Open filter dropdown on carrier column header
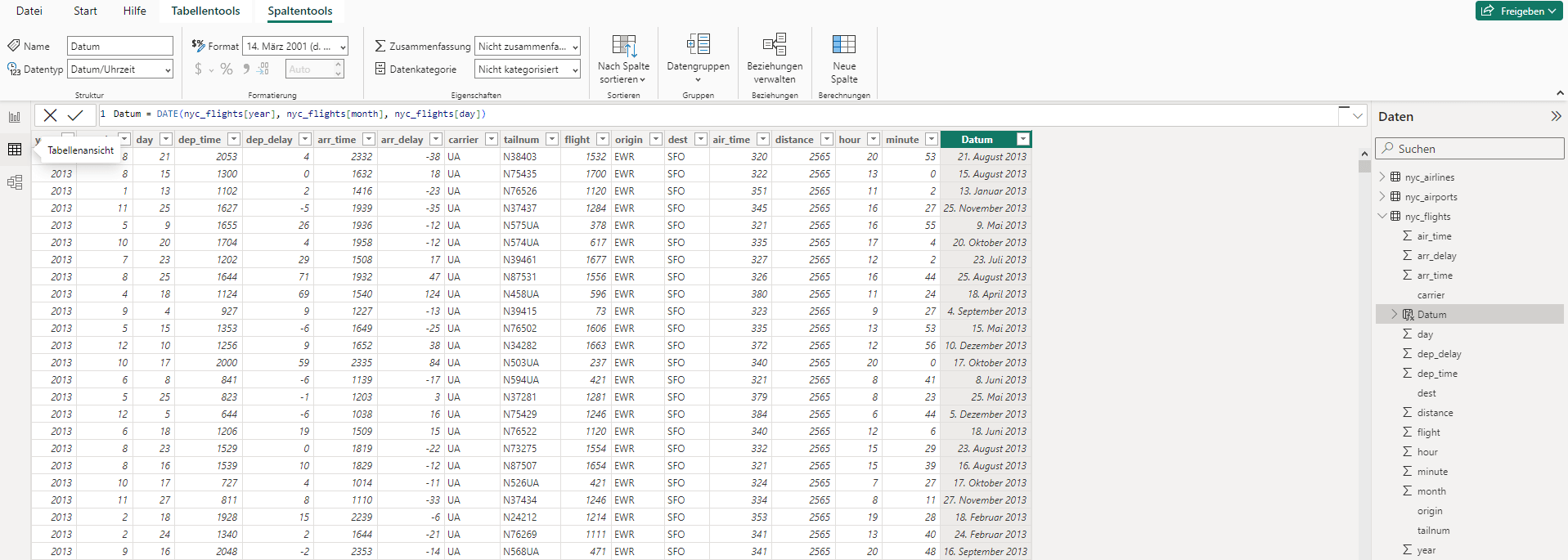The height and width of the screenshot is (560, 1568). [x=491, y=140]
